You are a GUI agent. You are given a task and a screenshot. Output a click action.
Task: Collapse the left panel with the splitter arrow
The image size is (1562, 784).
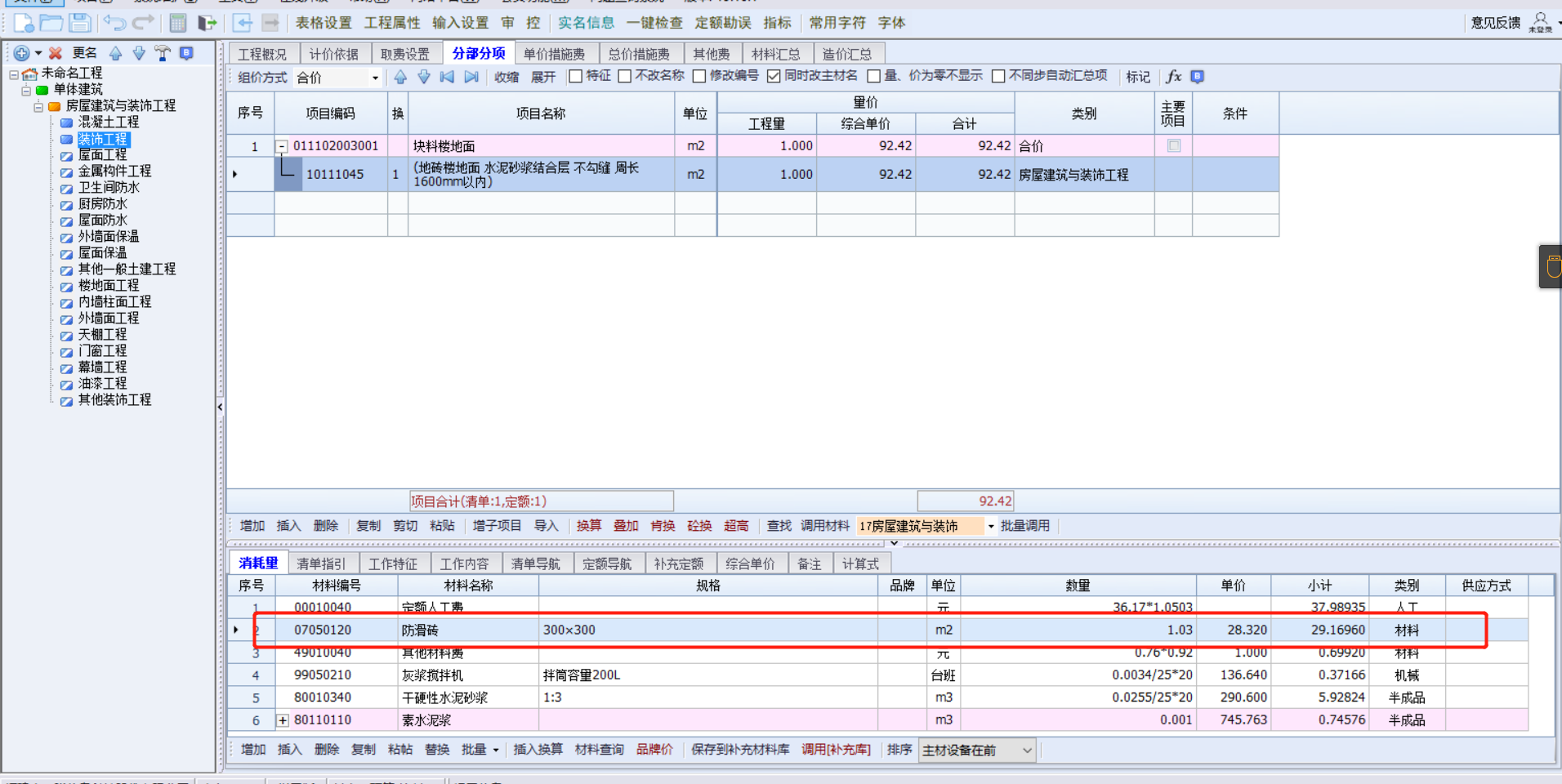click(220, 407)
